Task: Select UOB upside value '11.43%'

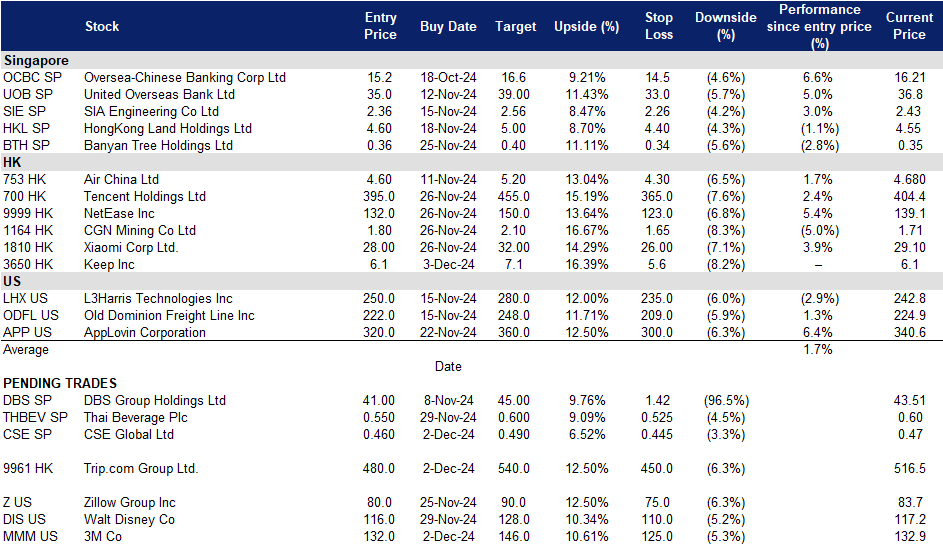Action: 586,94
